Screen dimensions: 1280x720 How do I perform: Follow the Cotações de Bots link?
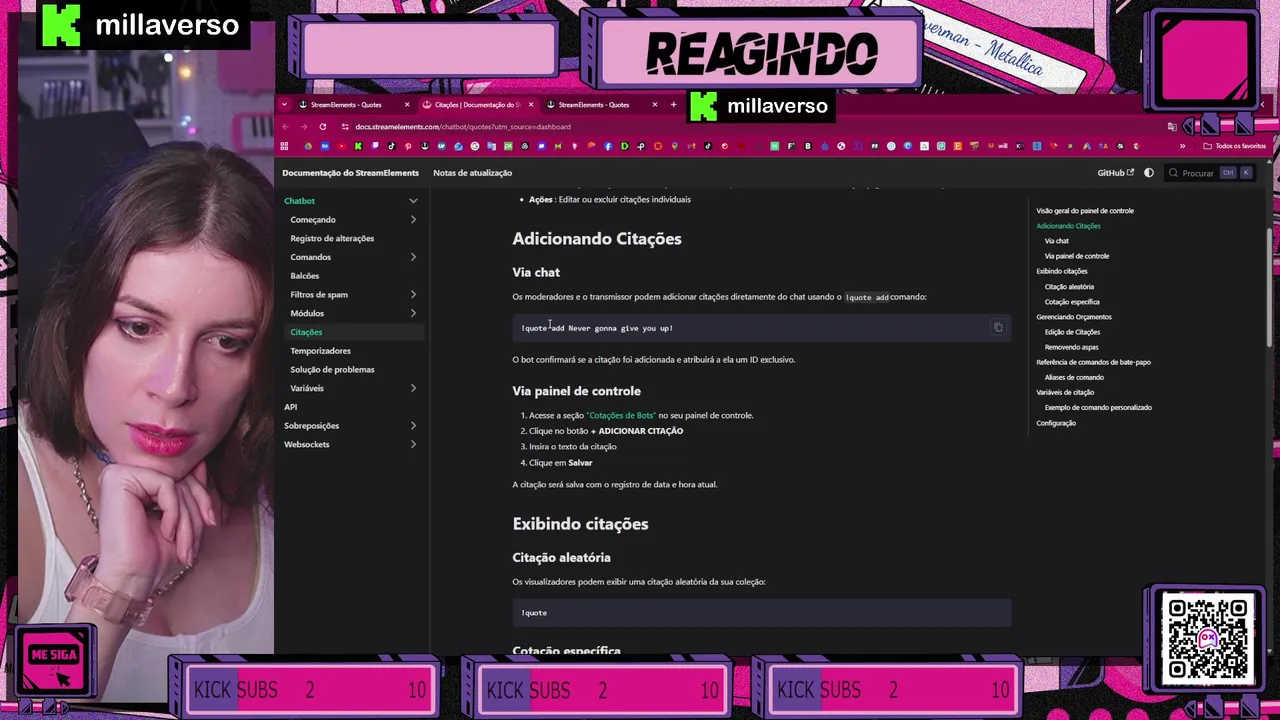(621, 415)
